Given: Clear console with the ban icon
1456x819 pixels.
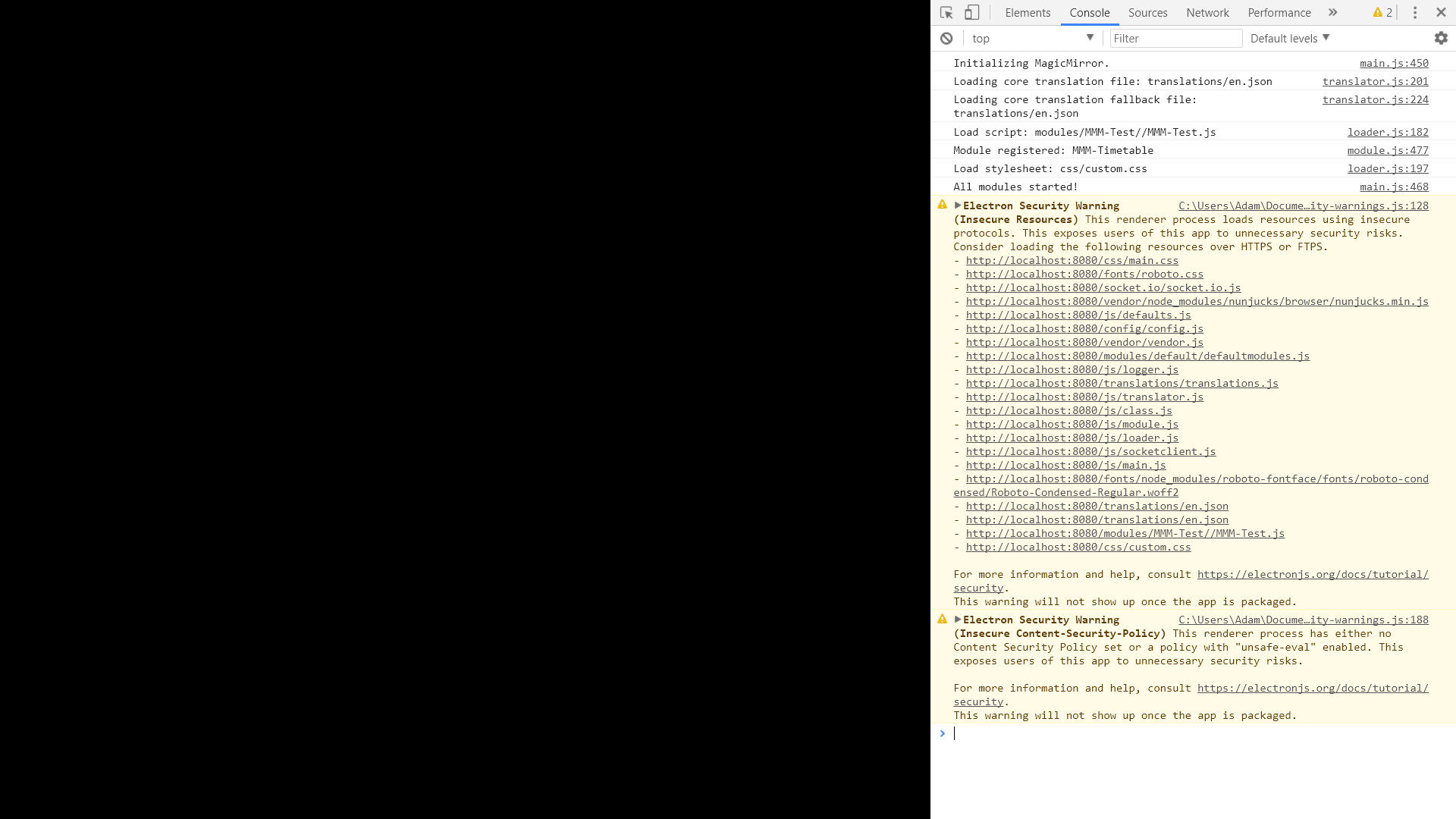Looking at the screenshot, I should click(x=946, y=39).
